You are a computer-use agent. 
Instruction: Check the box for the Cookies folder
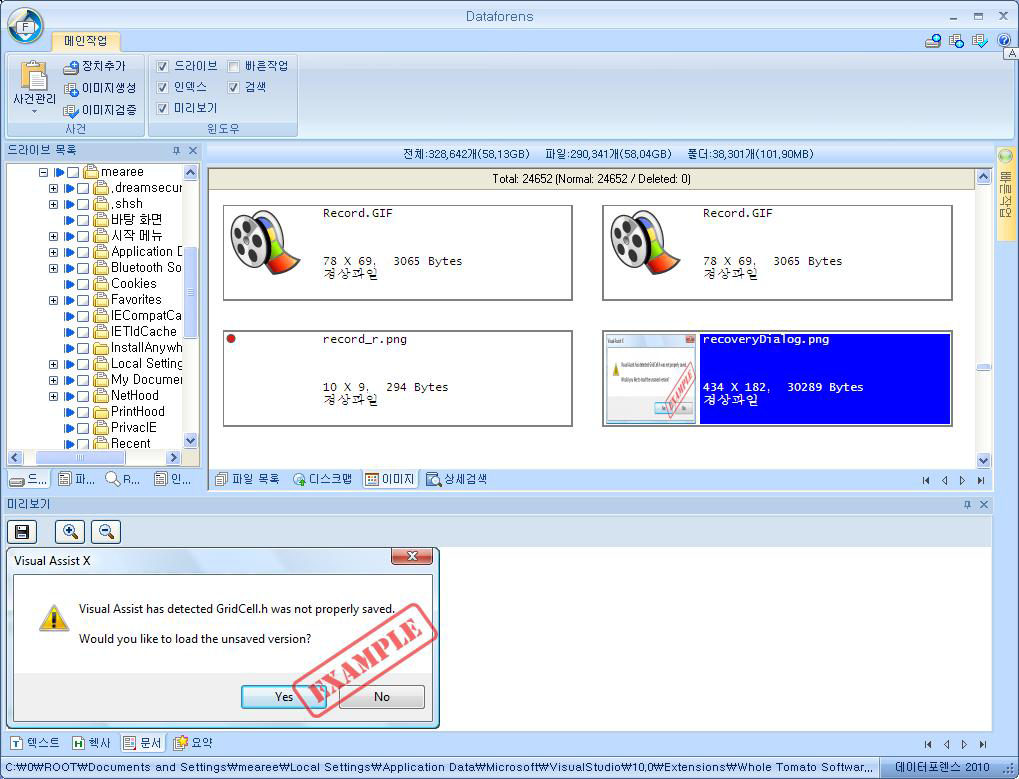point(83,284)
